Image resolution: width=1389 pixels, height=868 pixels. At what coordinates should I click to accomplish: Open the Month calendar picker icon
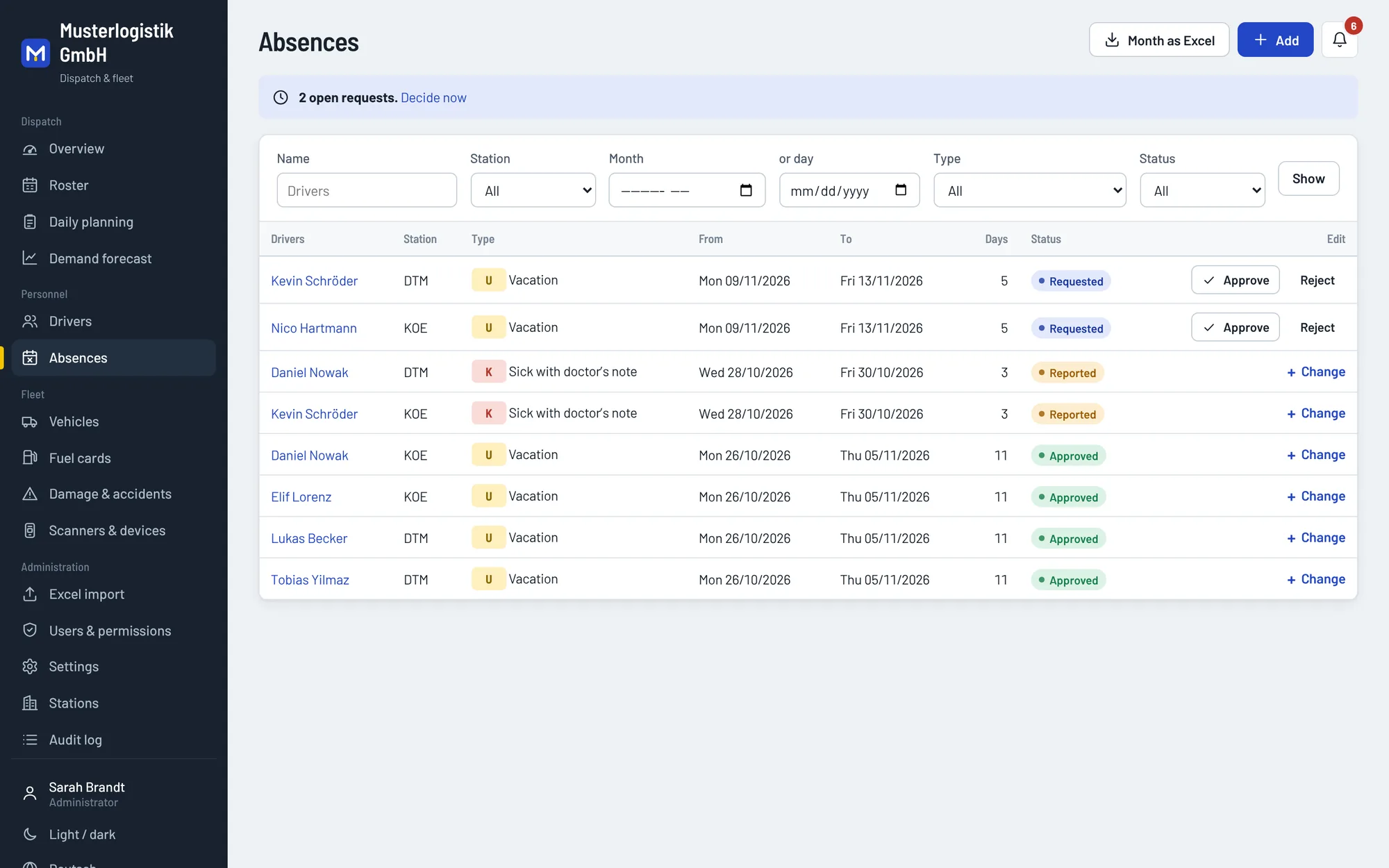tap(746, 190)
